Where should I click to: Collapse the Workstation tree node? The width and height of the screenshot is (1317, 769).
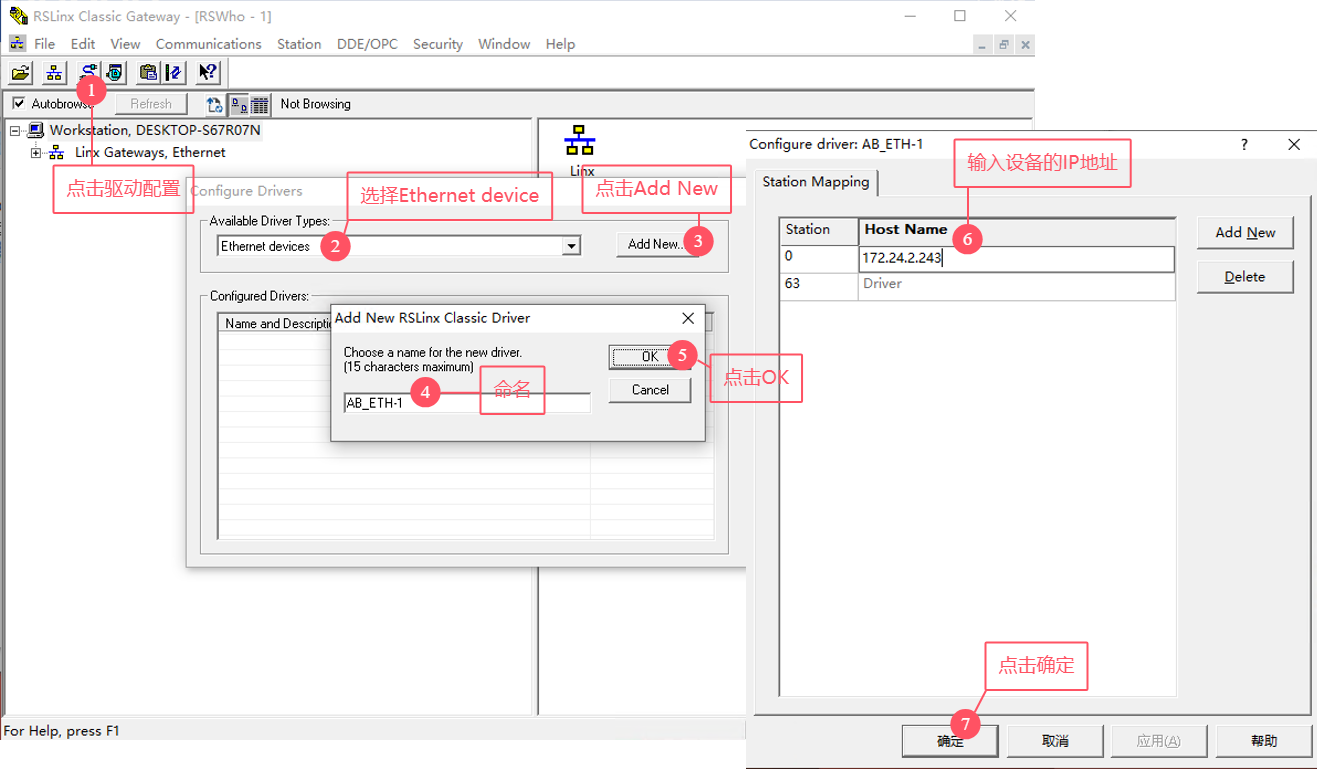pyautogui.click(x=14, y=130)
